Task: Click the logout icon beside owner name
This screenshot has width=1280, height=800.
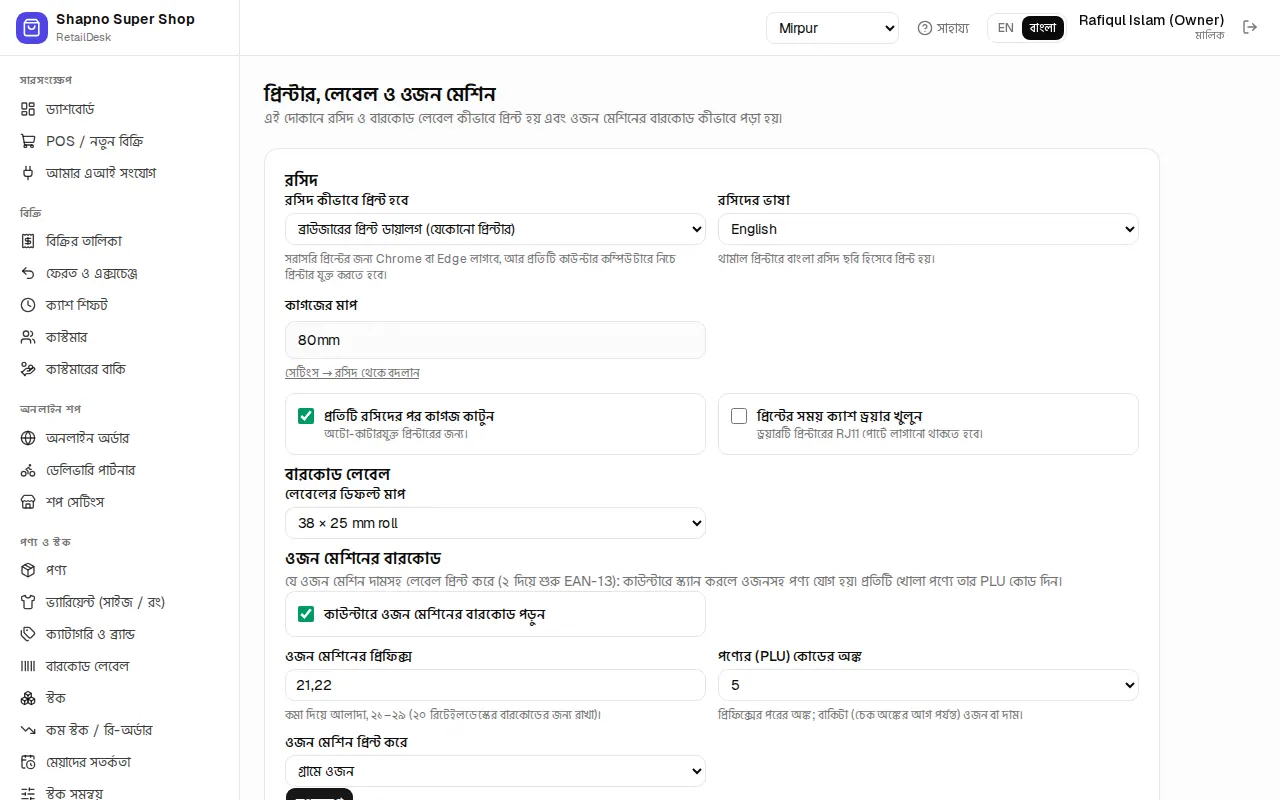Action: (x=1250, y=28)
